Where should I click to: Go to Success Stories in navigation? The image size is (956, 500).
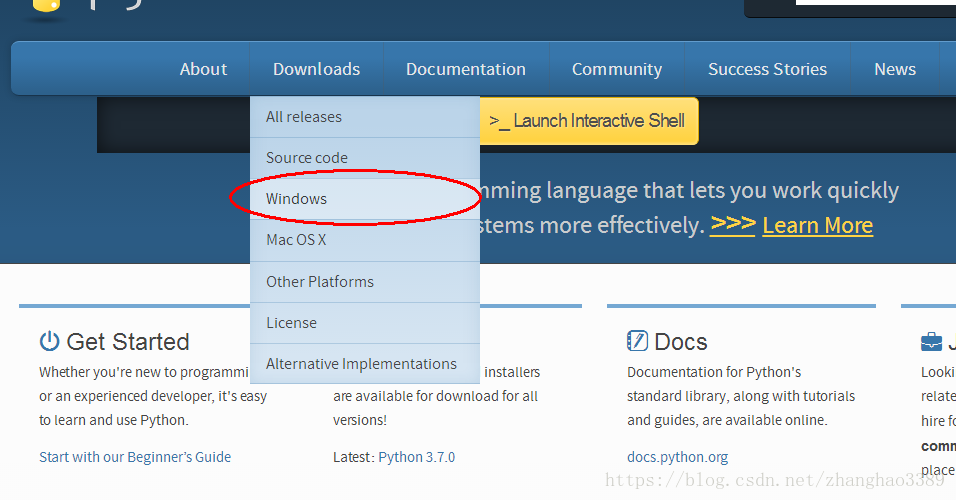click(x=767, y=69)
